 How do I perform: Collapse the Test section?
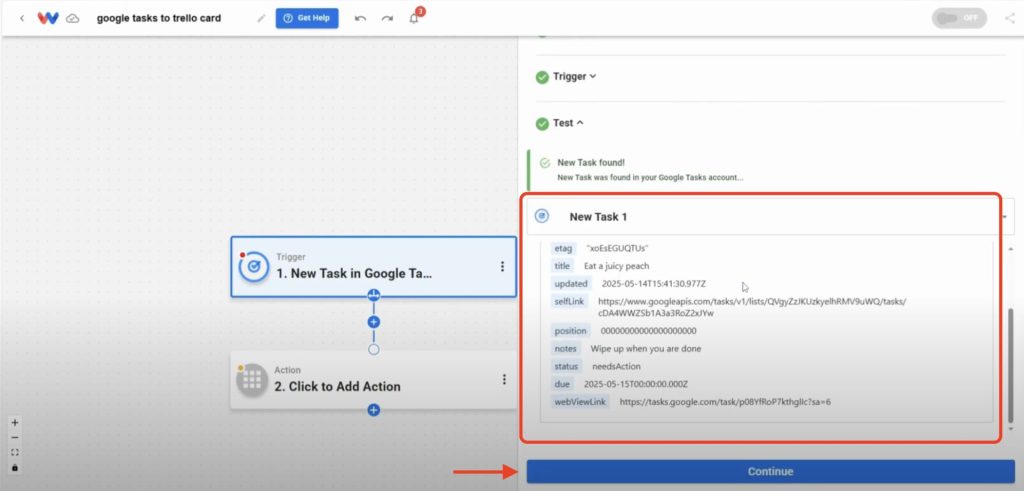[x=568, y=123]
